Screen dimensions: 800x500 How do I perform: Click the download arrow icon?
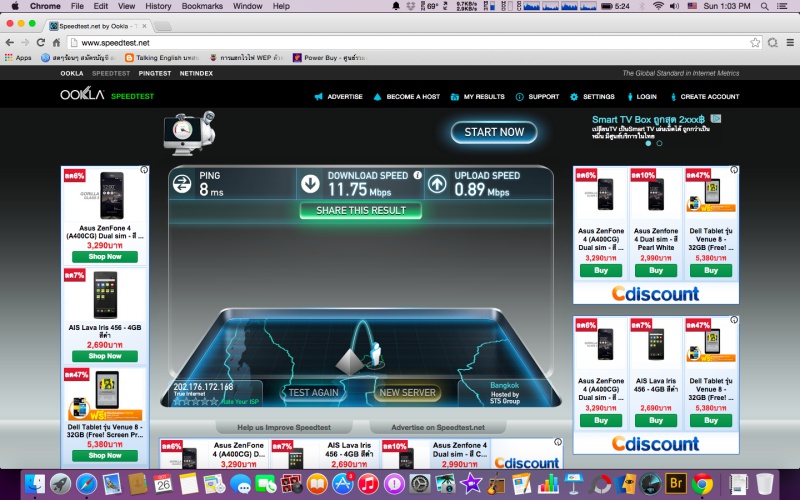(310, 184)
